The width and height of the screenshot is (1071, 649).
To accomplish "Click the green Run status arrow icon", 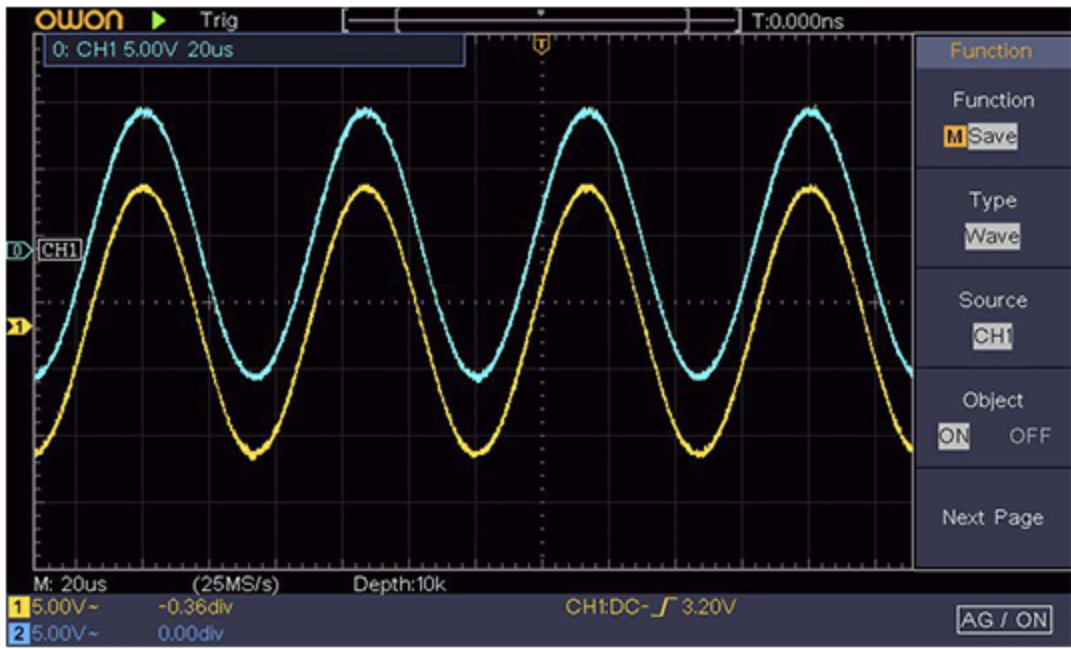I will point(159,18).
